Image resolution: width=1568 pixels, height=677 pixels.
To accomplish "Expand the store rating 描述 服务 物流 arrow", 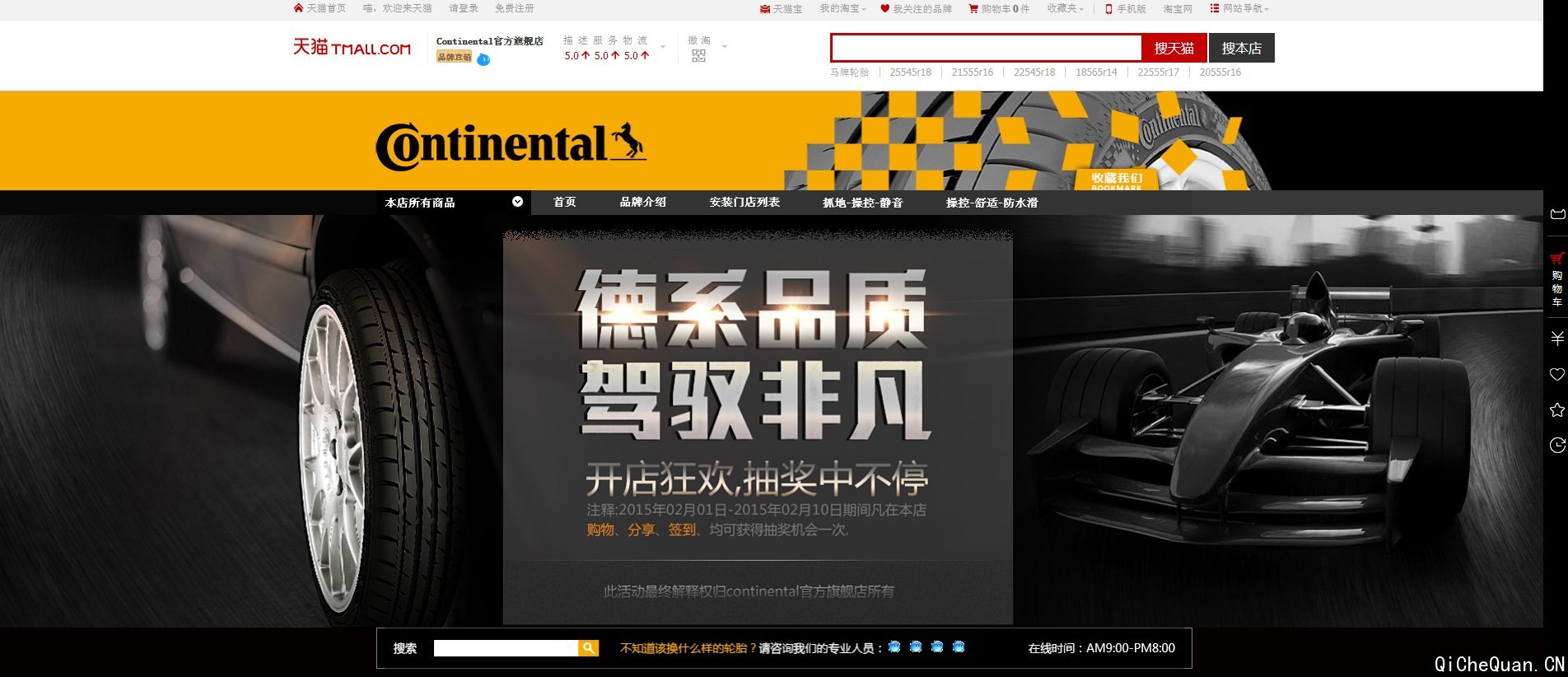I will tap(663, 47).
